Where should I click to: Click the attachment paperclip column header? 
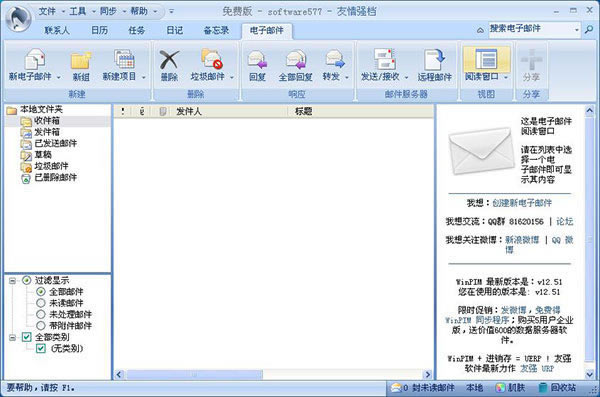(x=142, y=111)
